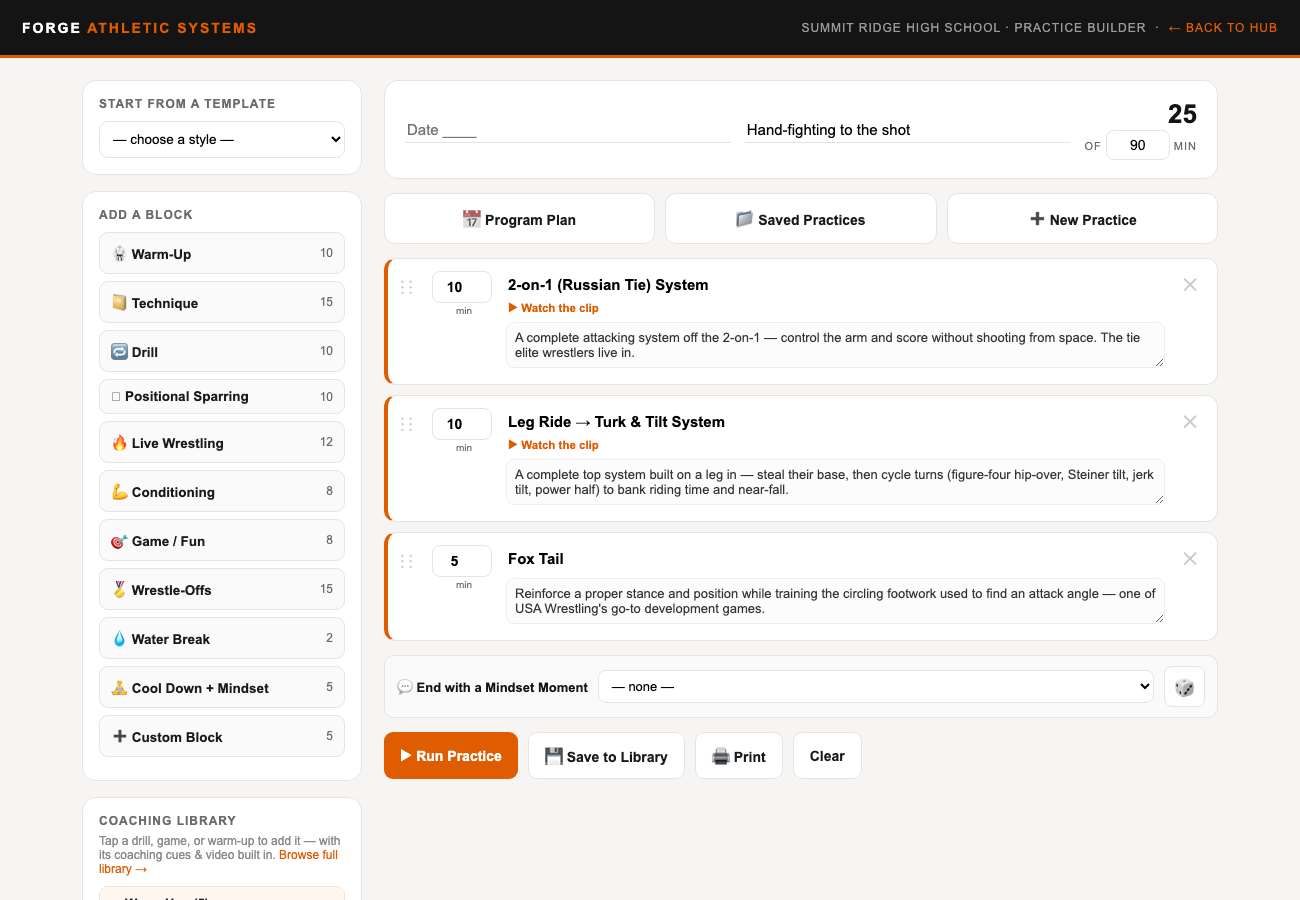Image resolution: width=1300 pixels, height=900 pixels.
Task: Add a Cool Down + Mindset block
Action: pyautogui.click(x=222, y=687)
